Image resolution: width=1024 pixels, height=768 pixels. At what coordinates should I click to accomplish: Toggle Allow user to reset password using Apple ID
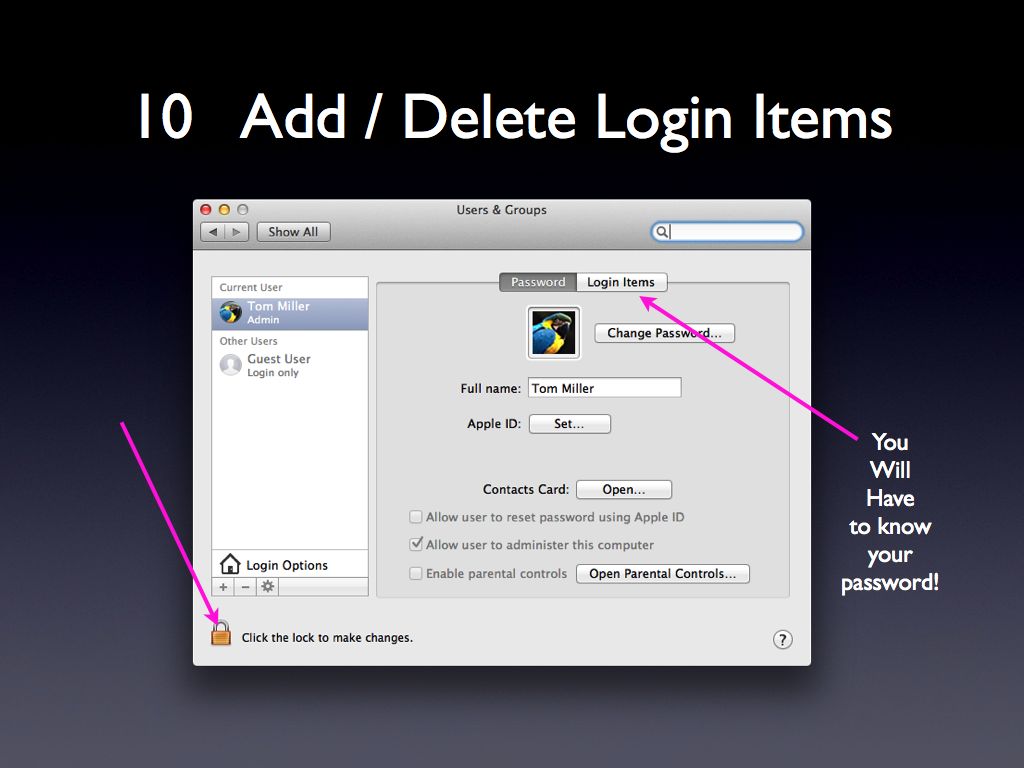pyautogui.click(x=415, y=517)
